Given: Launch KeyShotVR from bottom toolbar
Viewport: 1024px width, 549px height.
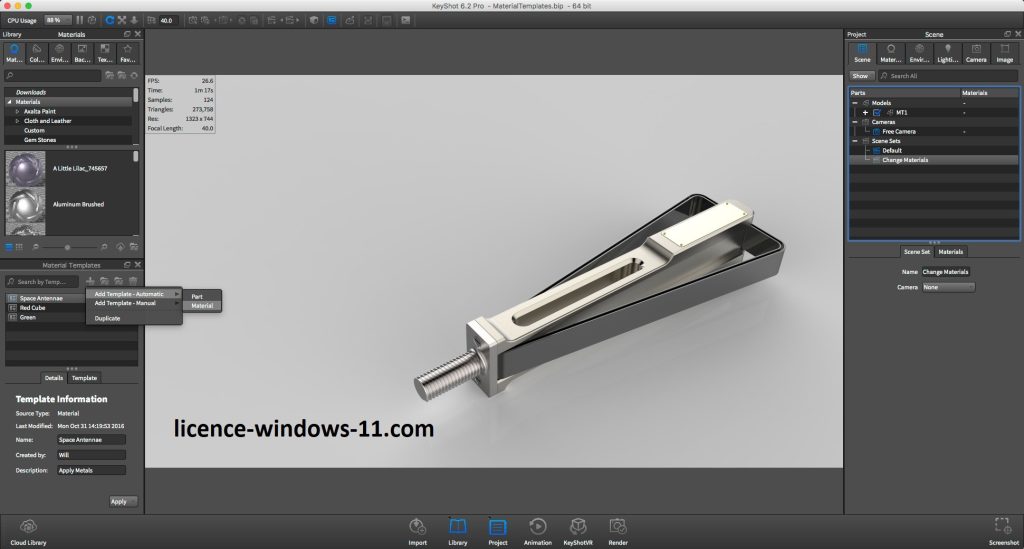Looking at the screenshot, I should point(578,529).
